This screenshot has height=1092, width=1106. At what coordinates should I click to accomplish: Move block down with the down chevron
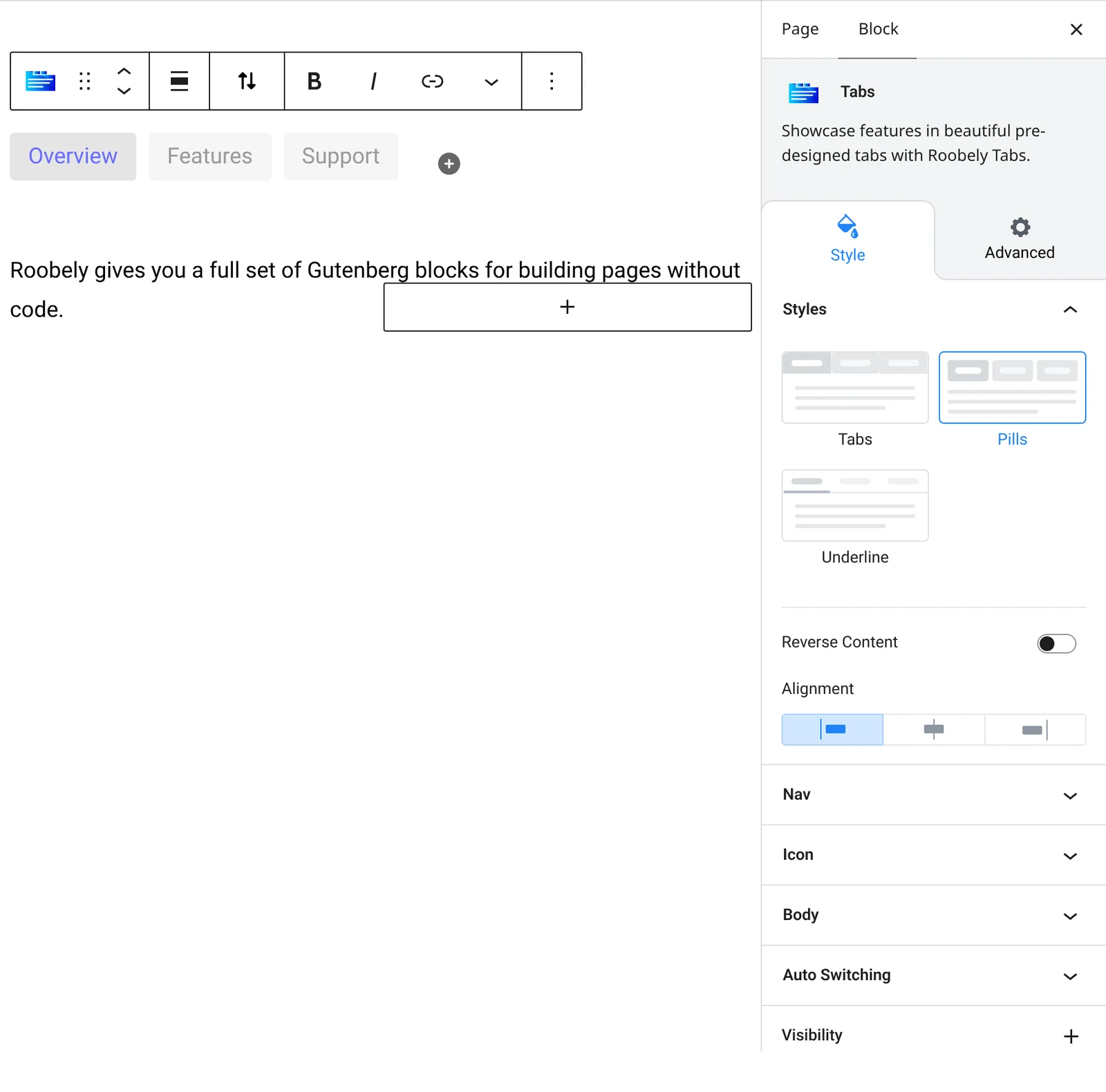(x=124, y=91)
